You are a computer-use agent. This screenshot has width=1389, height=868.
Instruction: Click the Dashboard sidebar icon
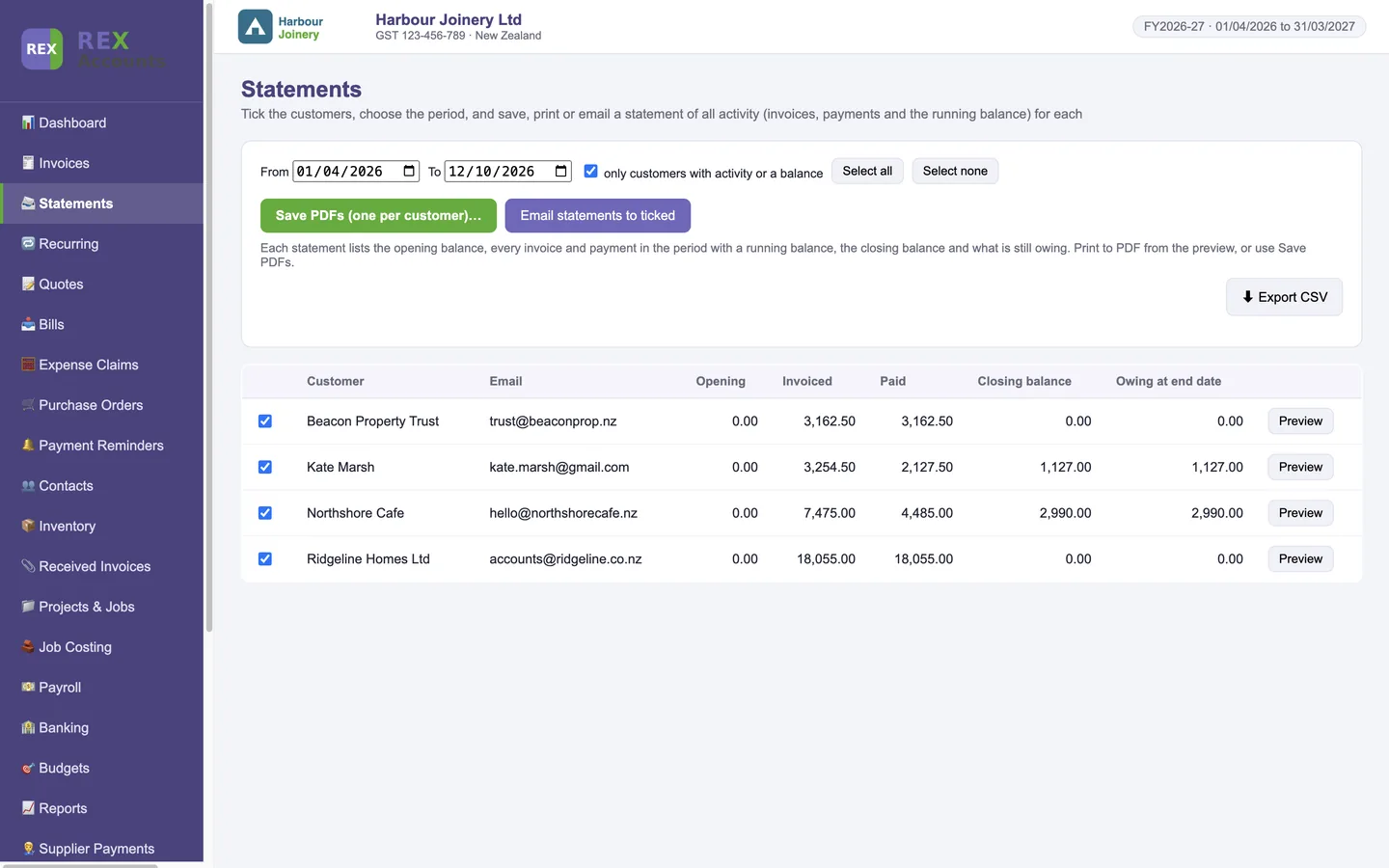coord(28,122)
